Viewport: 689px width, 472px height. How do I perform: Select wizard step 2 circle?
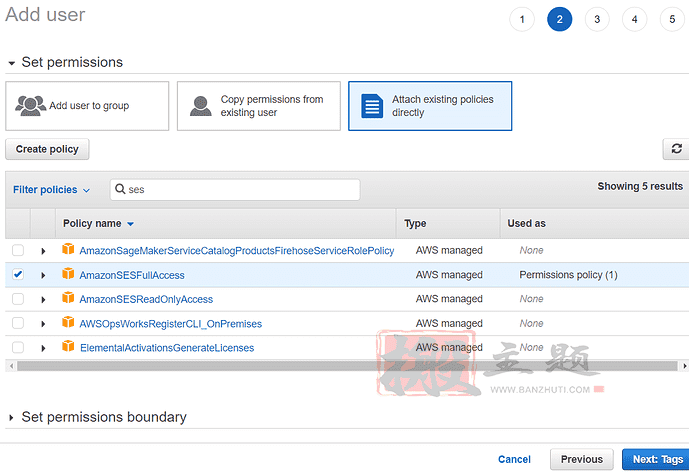pyautogui.click(x=559, y=19)
